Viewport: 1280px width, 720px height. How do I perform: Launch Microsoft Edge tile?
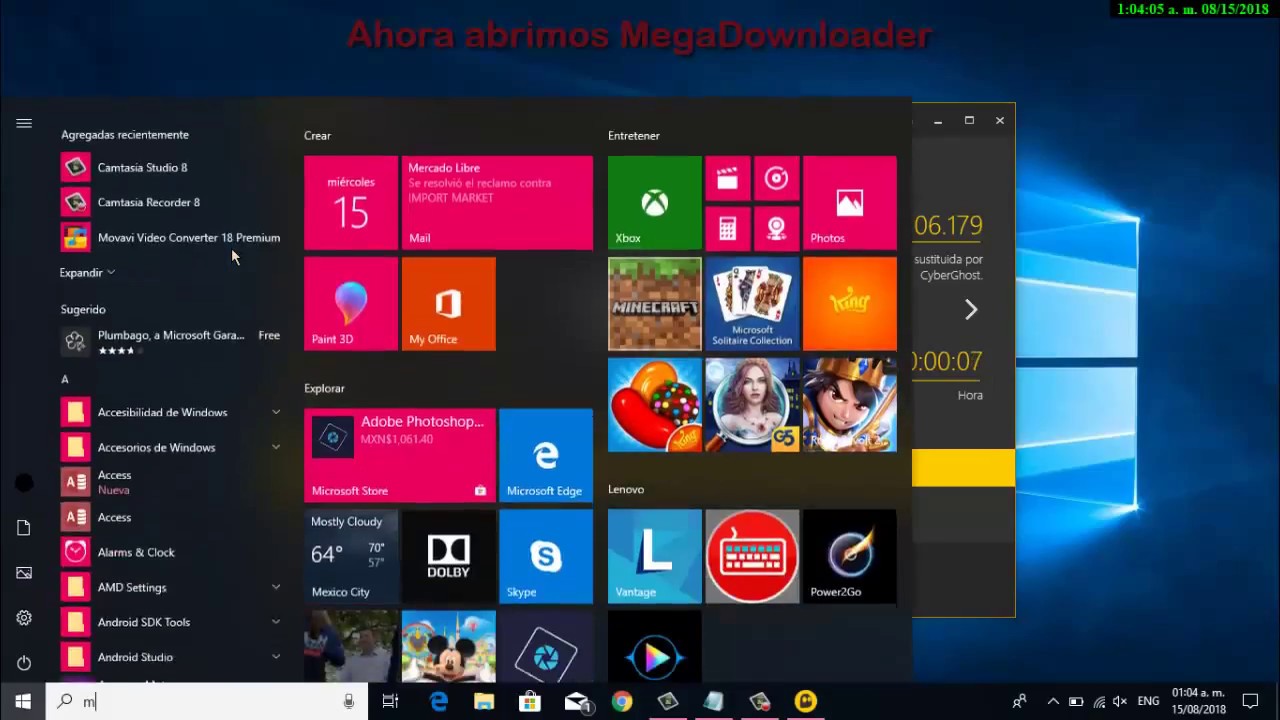[546, 455]
